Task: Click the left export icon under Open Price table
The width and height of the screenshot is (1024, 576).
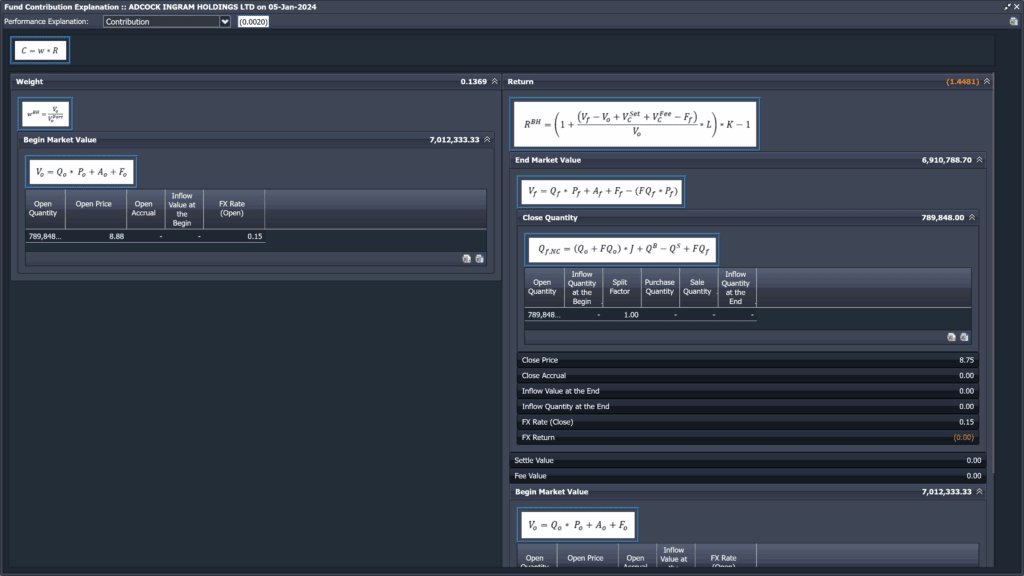Action: 466,258
